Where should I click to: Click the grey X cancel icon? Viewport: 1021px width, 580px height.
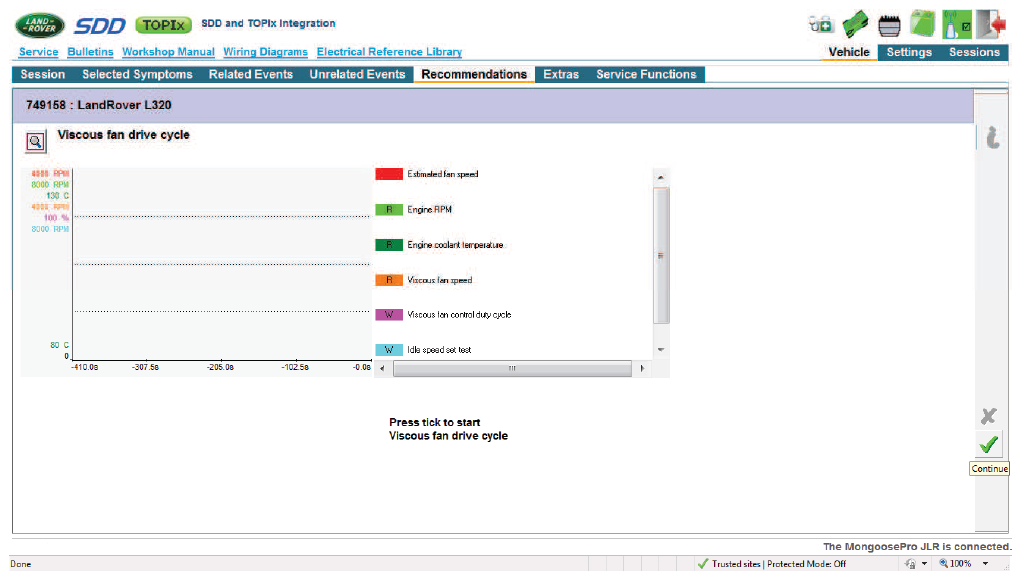pos(988,416)
